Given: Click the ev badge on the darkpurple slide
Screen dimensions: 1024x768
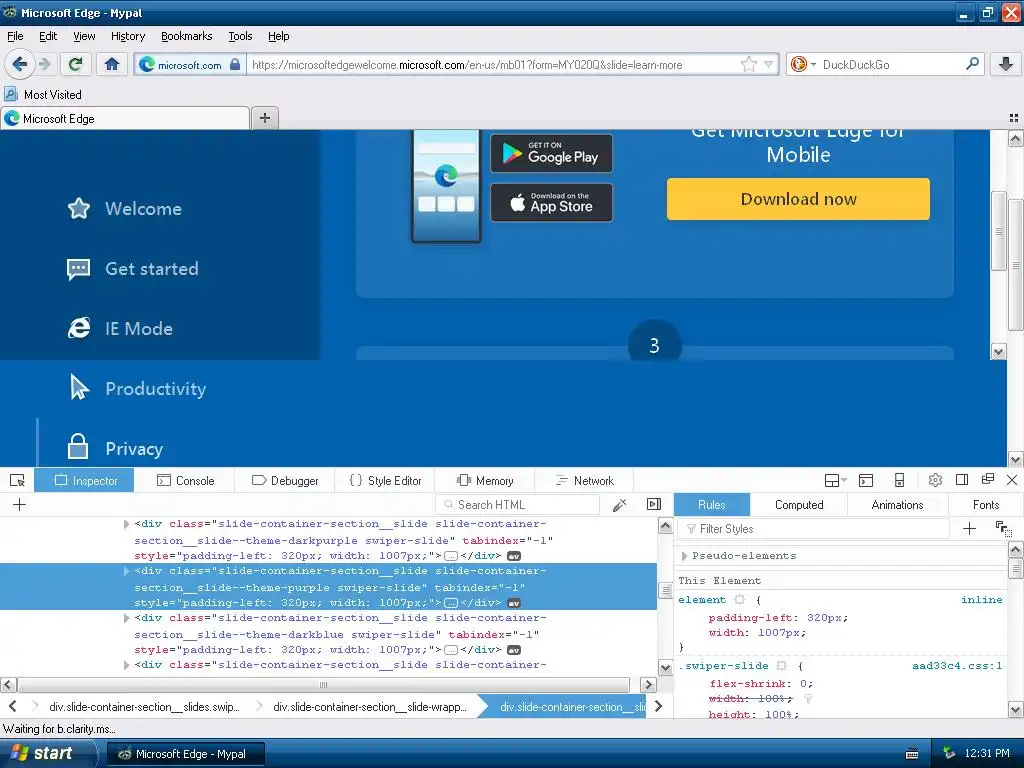Looking at the screenshot, I should (514, 556).
